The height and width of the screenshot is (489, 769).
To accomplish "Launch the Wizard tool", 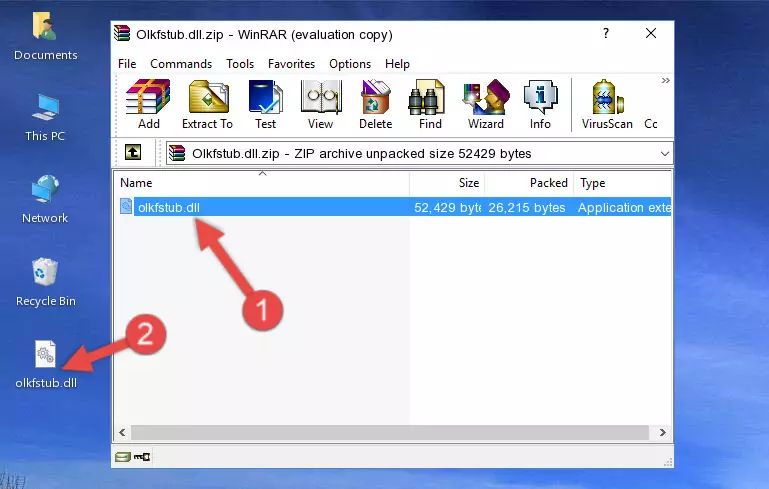I will tap(486, 104).
